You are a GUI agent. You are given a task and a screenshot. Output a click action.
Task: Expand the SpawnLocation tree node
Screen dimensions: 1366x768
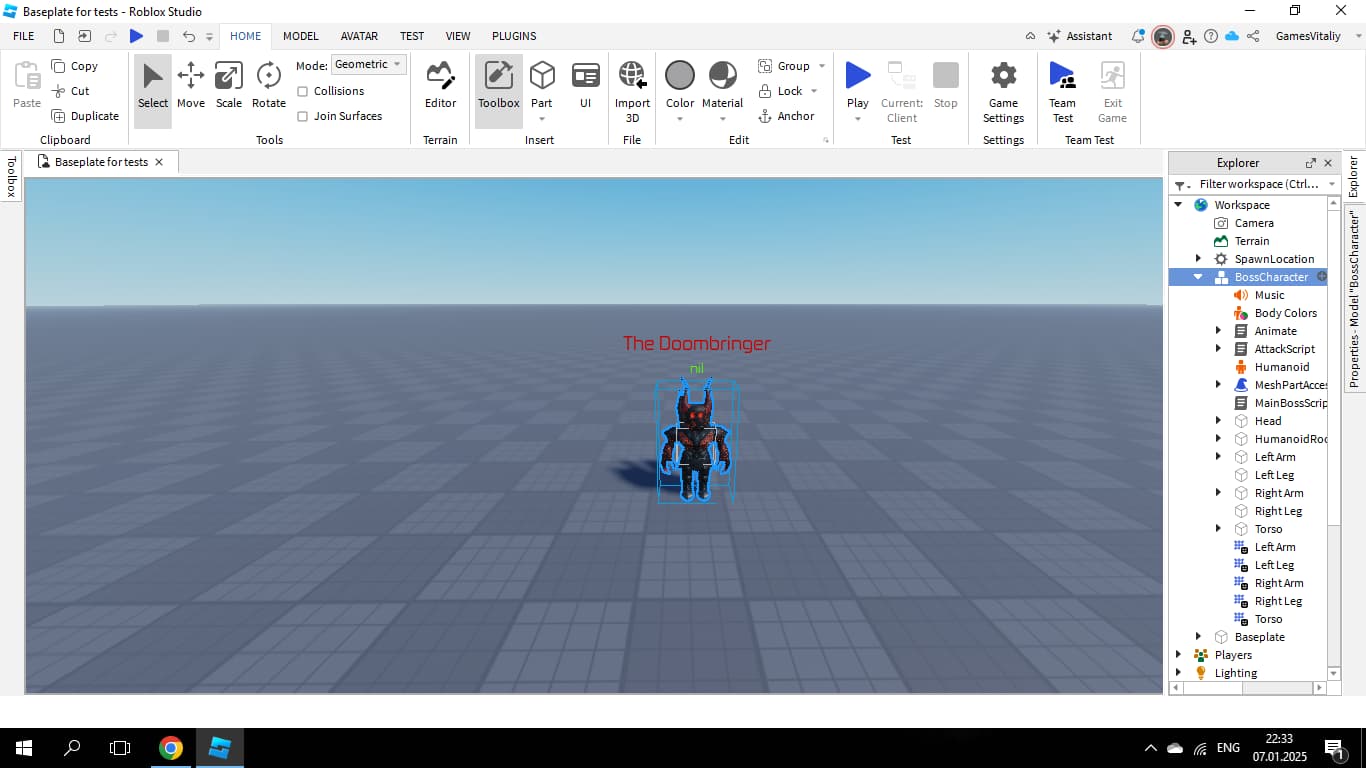click(1198, 259)
